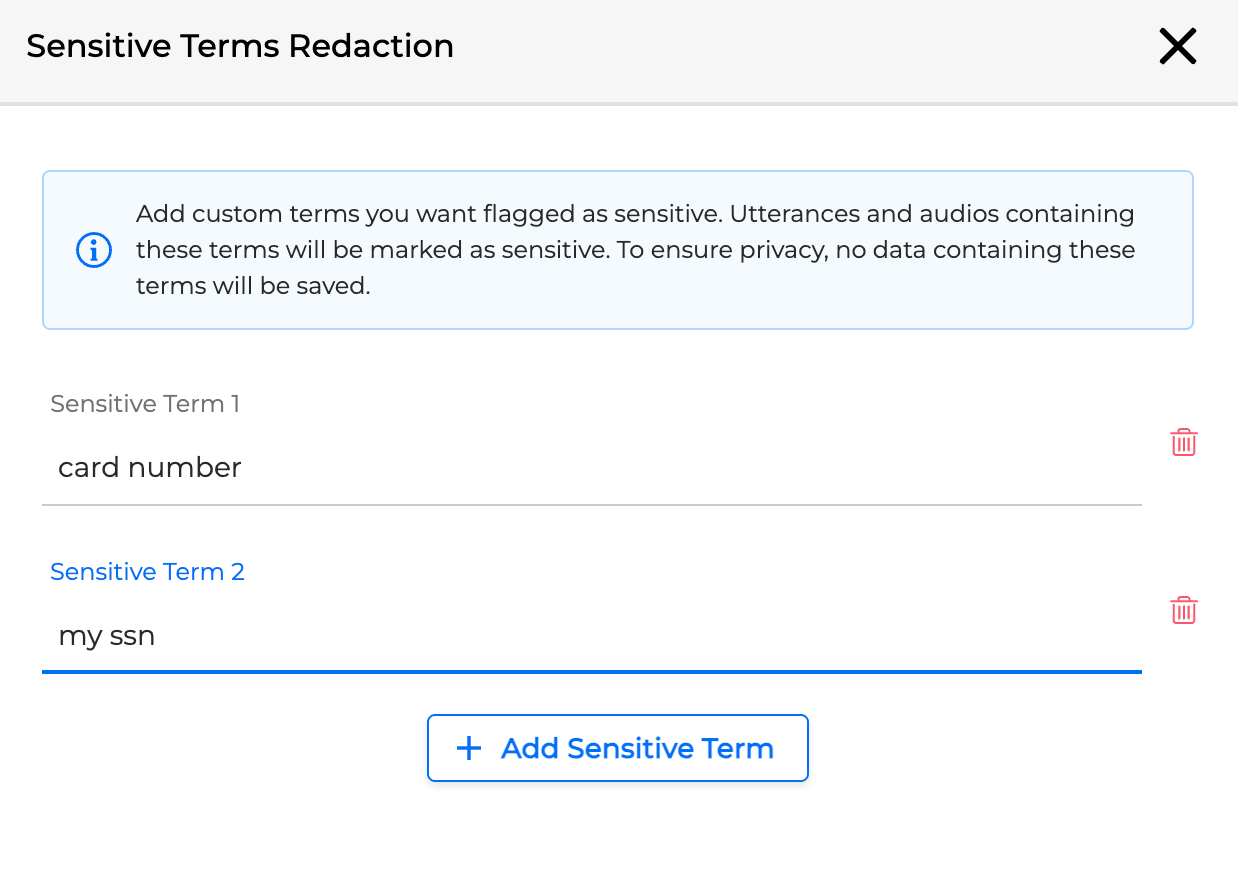Screen dimensions: 1238x870
Task: Click the X to close the redaction dialog
Action: tap(1177, 46)
